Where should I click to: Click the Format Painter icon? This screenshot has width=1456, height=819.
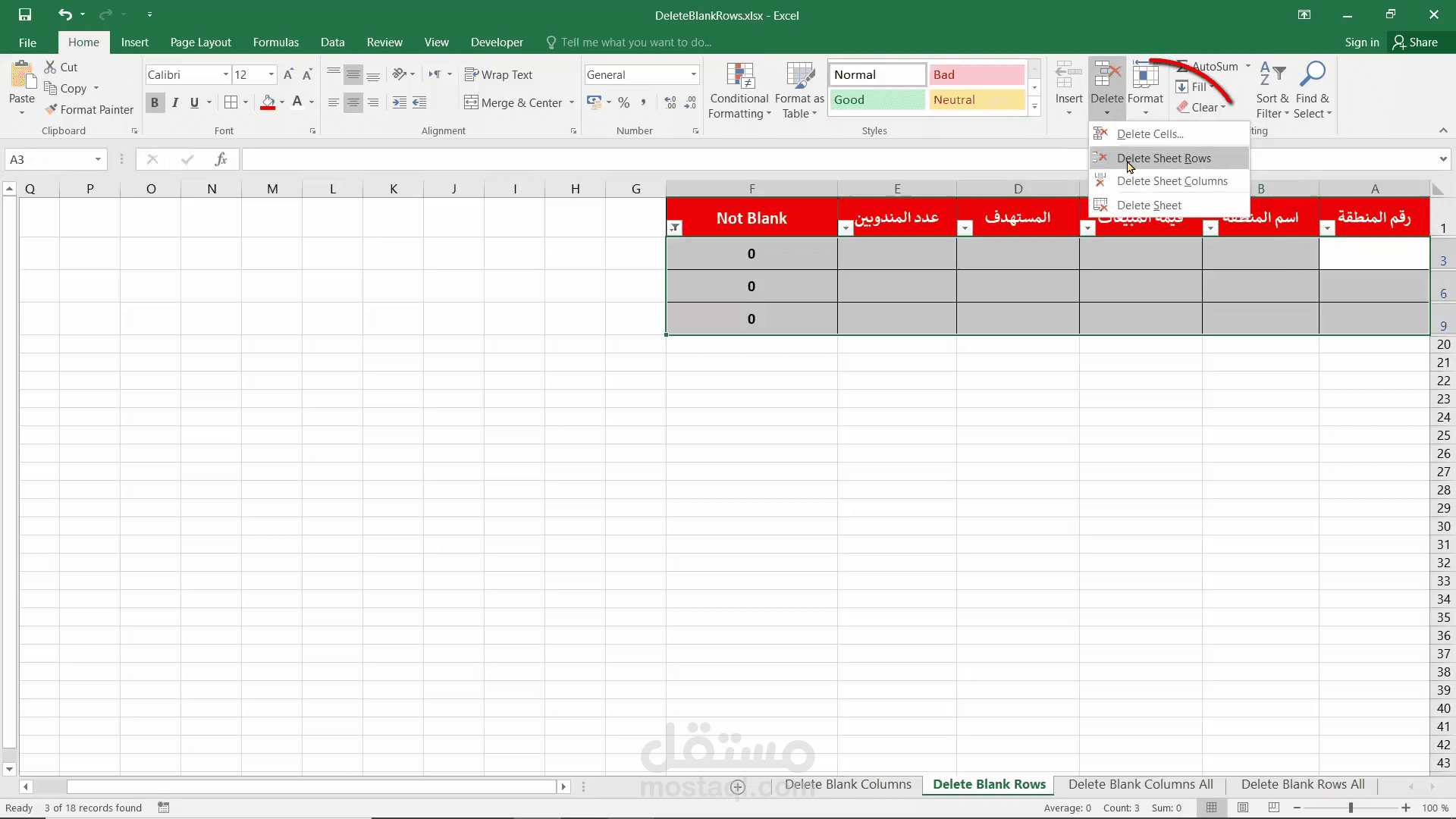(x=52, y=110)
